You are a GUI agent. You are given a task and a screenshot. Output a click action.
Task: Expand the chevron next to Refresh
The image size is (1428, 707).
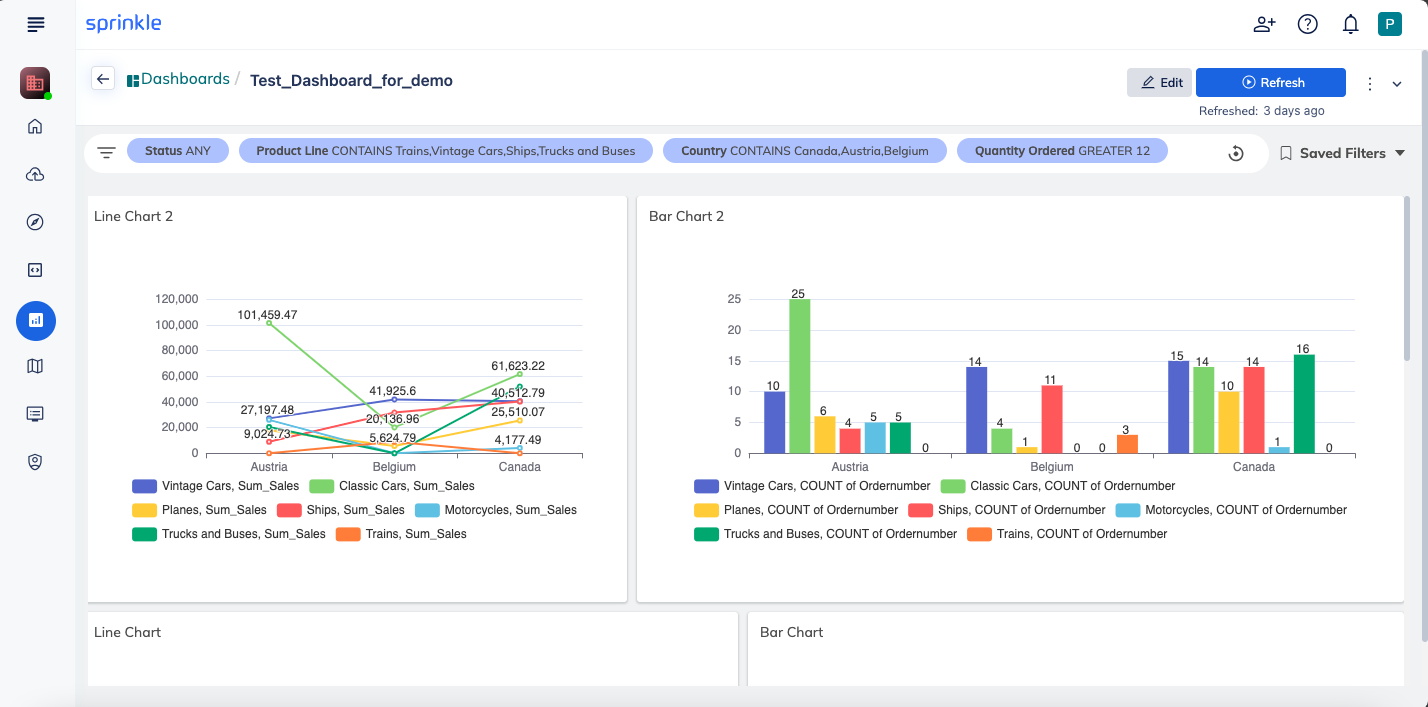pos(1397,84)
